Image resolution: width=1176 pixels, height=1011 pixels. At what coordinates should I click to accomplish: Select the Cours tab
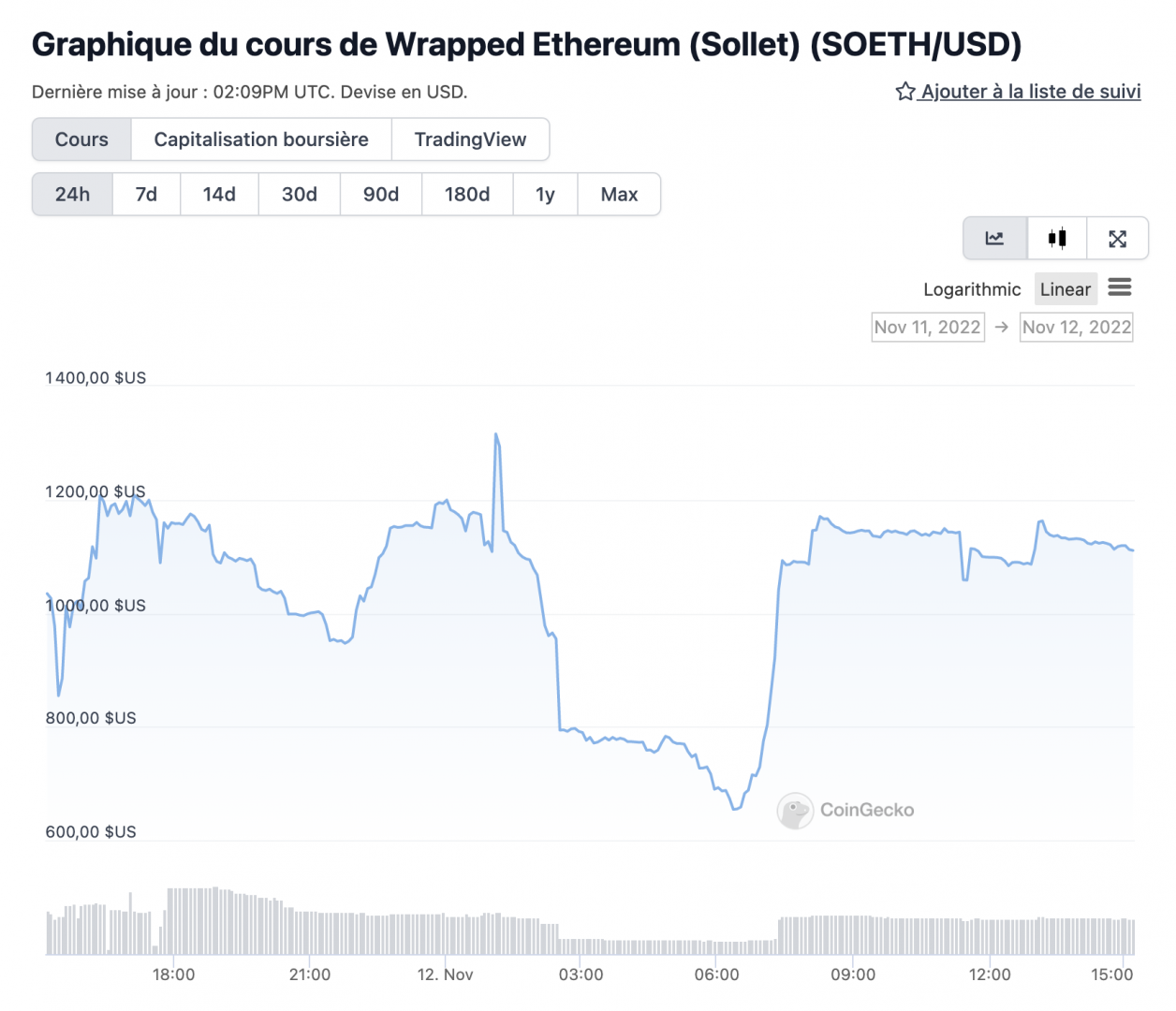tap(81, 139)
